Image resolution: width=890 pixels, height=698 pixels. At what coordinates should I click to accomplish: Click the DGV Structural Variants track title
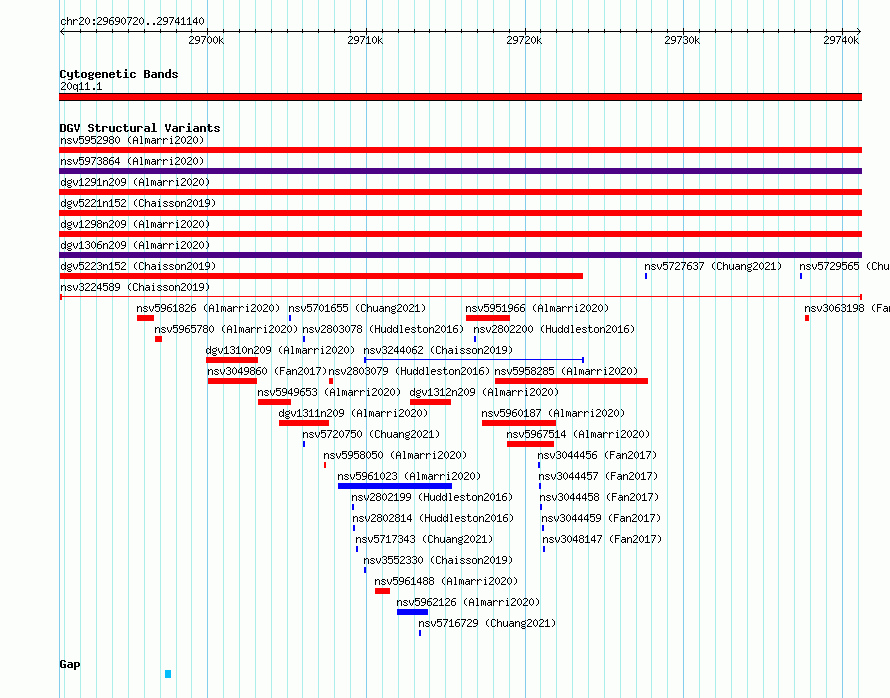140,128
